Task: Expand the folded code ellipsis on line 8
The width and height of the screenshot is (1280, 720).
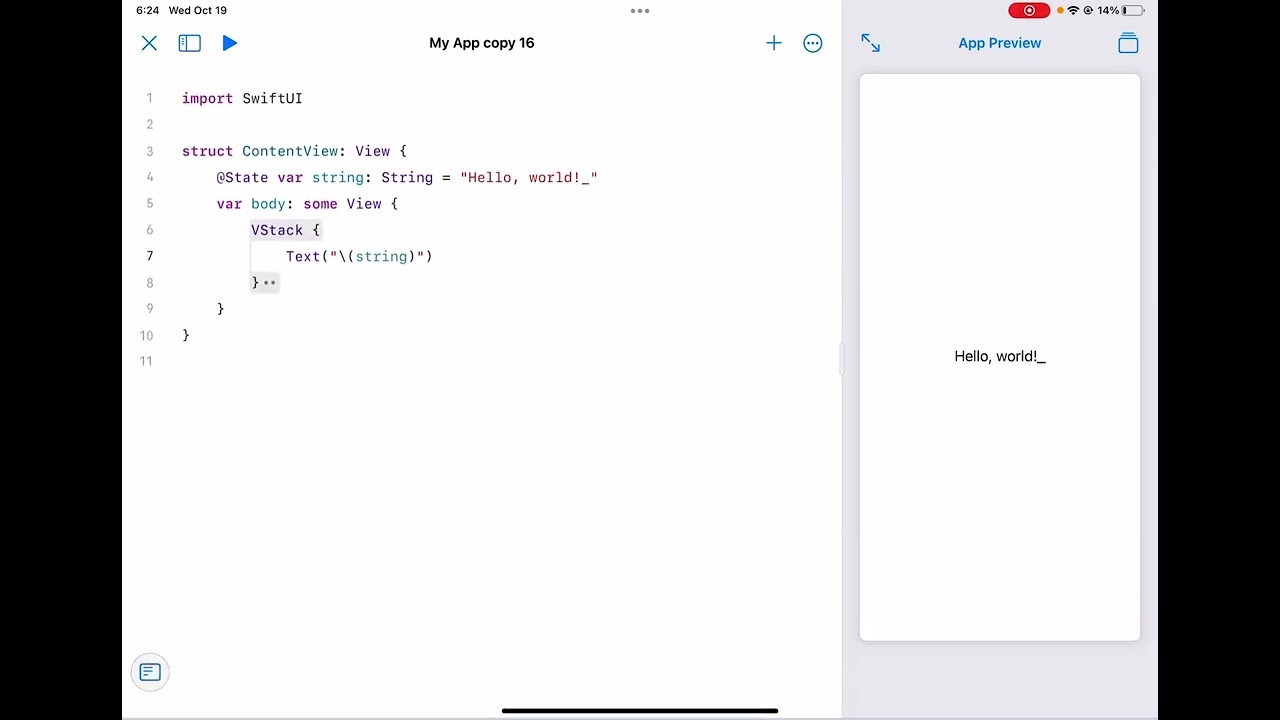Action: tap(269, 283)
